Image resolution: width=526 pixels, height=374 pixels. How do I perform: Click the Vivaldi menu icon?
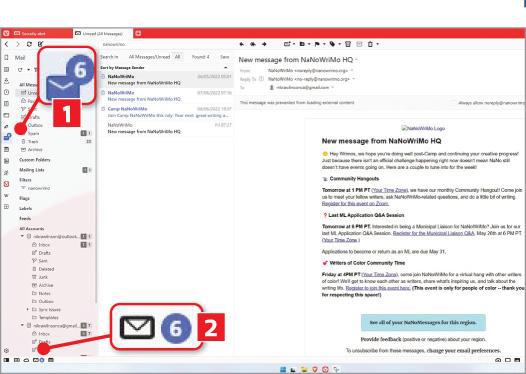(6, 33)
